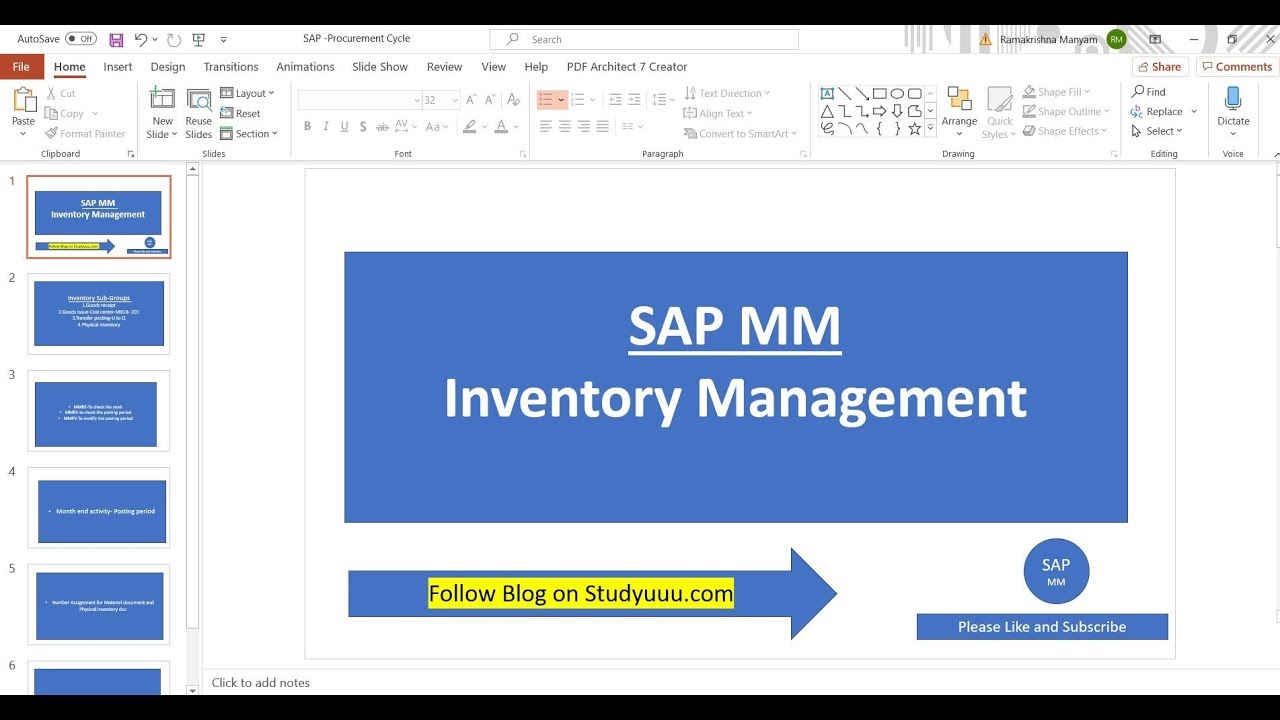Click Please Like and Subscribe box
Screen dimensions: 1280x720
(1042, 627)
